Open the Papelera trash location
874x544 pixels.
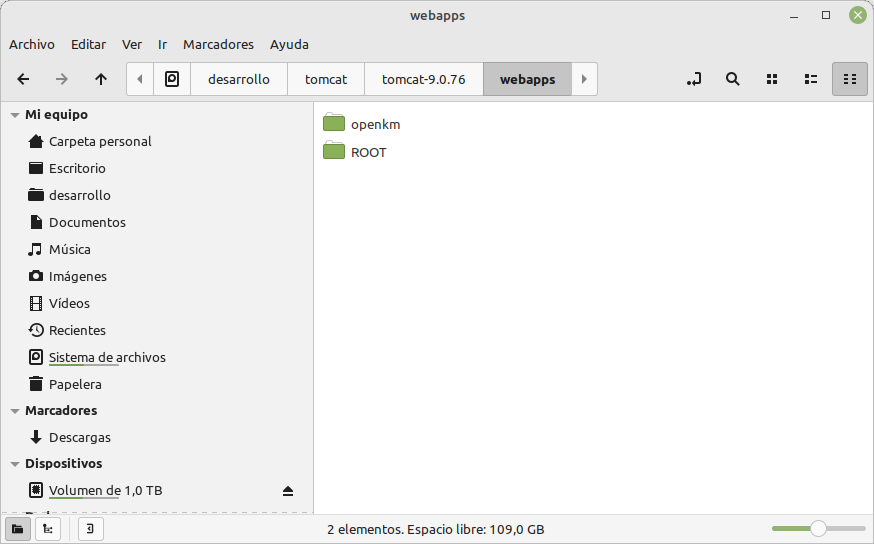tap(75, 384)
